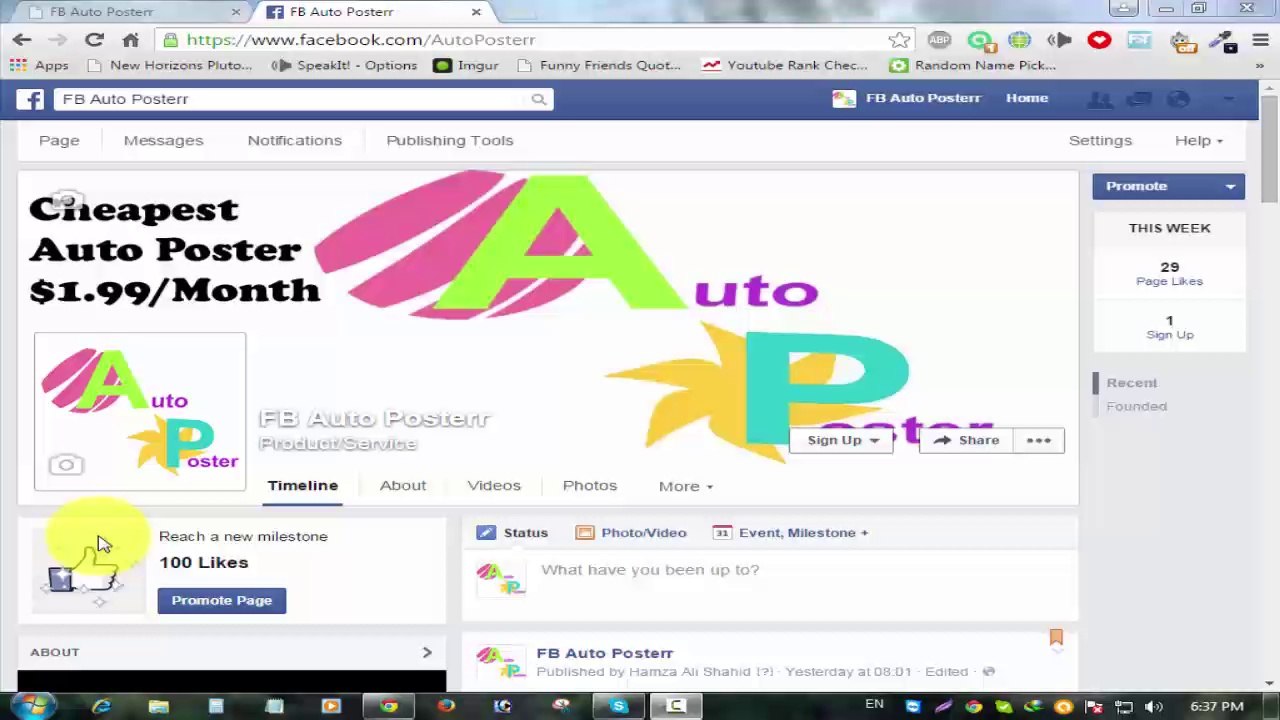Click the Facebook search box
1280x720 pixels.
(x=303, y=99)
